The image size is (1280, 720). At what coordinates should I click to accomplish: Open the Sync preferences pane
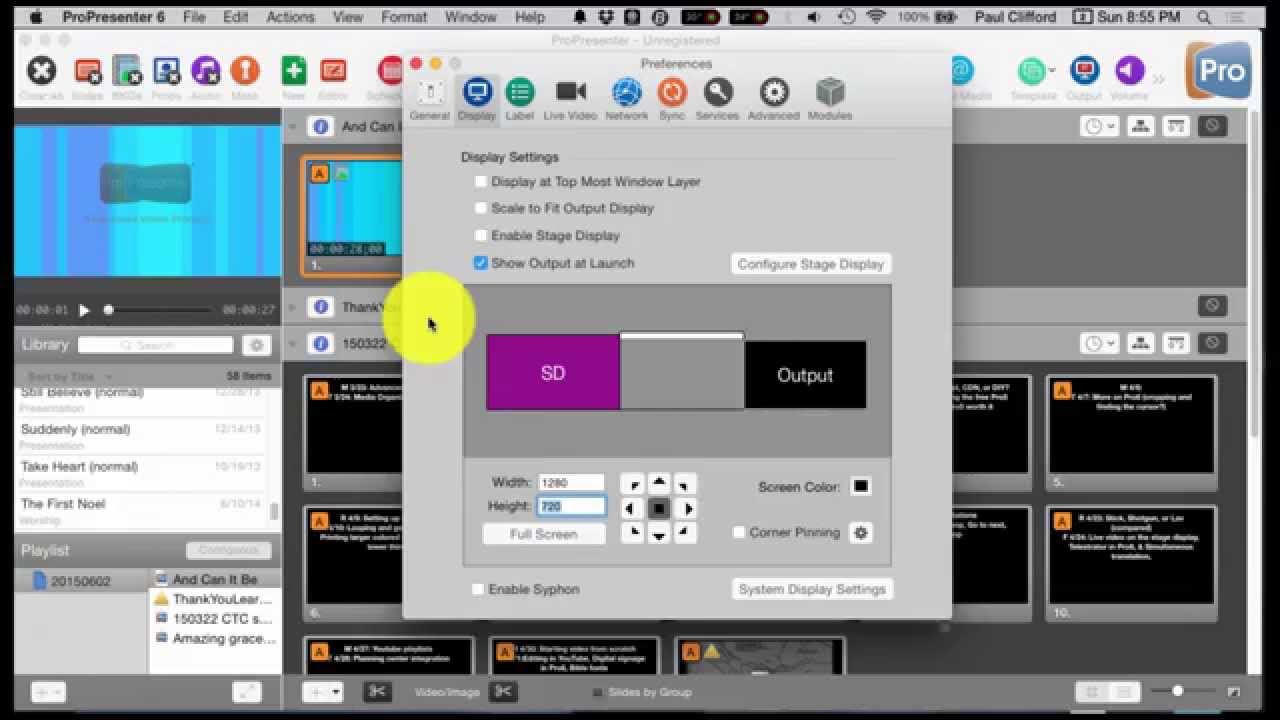(x=672, y=99)
